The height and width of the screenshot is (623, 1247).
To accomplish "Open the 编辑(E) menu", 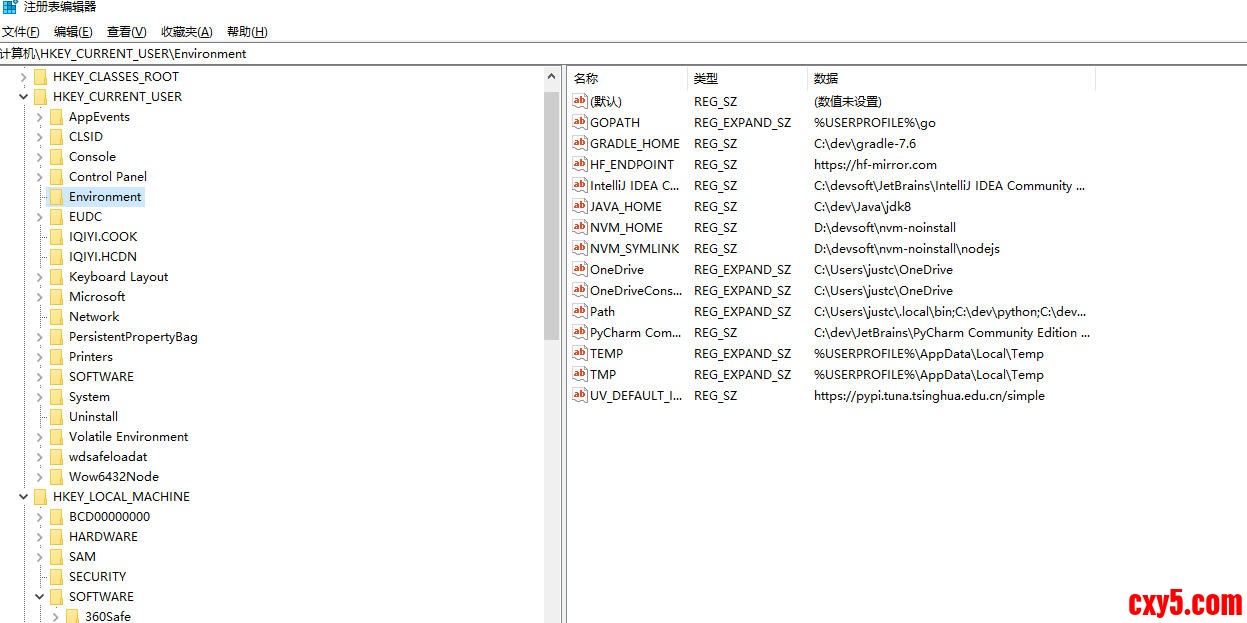I will pyautogui.click(x=73, y=32).
